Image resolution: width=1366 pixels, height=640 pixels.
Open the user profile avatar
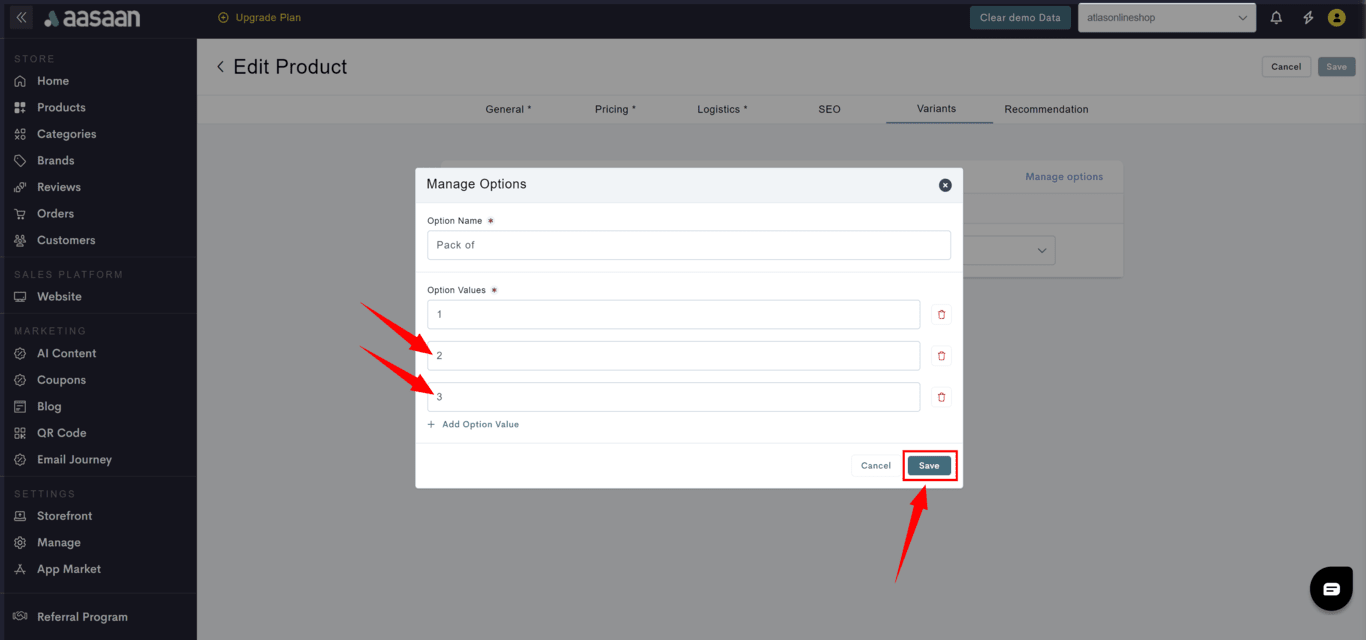click(x=1337, y=18)
